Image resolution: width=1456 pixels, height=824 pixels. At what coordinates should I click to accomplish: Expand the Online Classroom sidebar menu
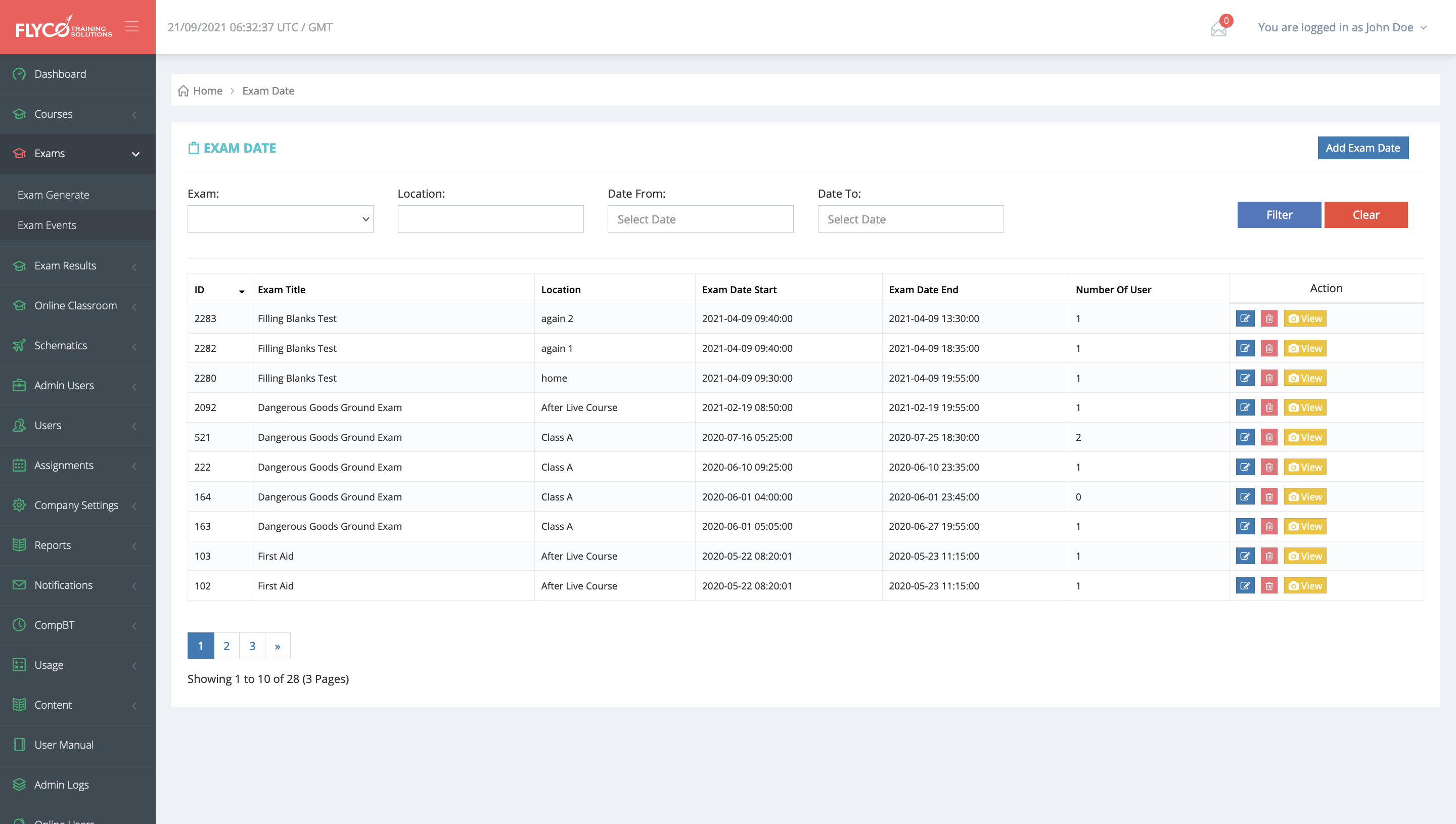[x=77, y=306]
